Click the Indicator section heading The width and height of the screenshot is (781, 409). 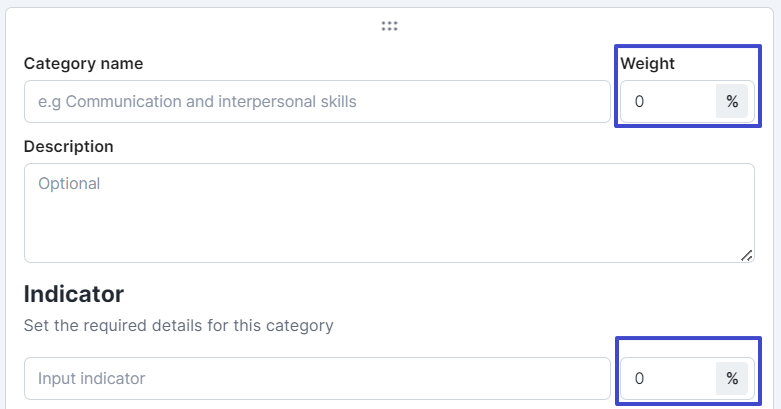pyautogui.click(x=74, y=294)
